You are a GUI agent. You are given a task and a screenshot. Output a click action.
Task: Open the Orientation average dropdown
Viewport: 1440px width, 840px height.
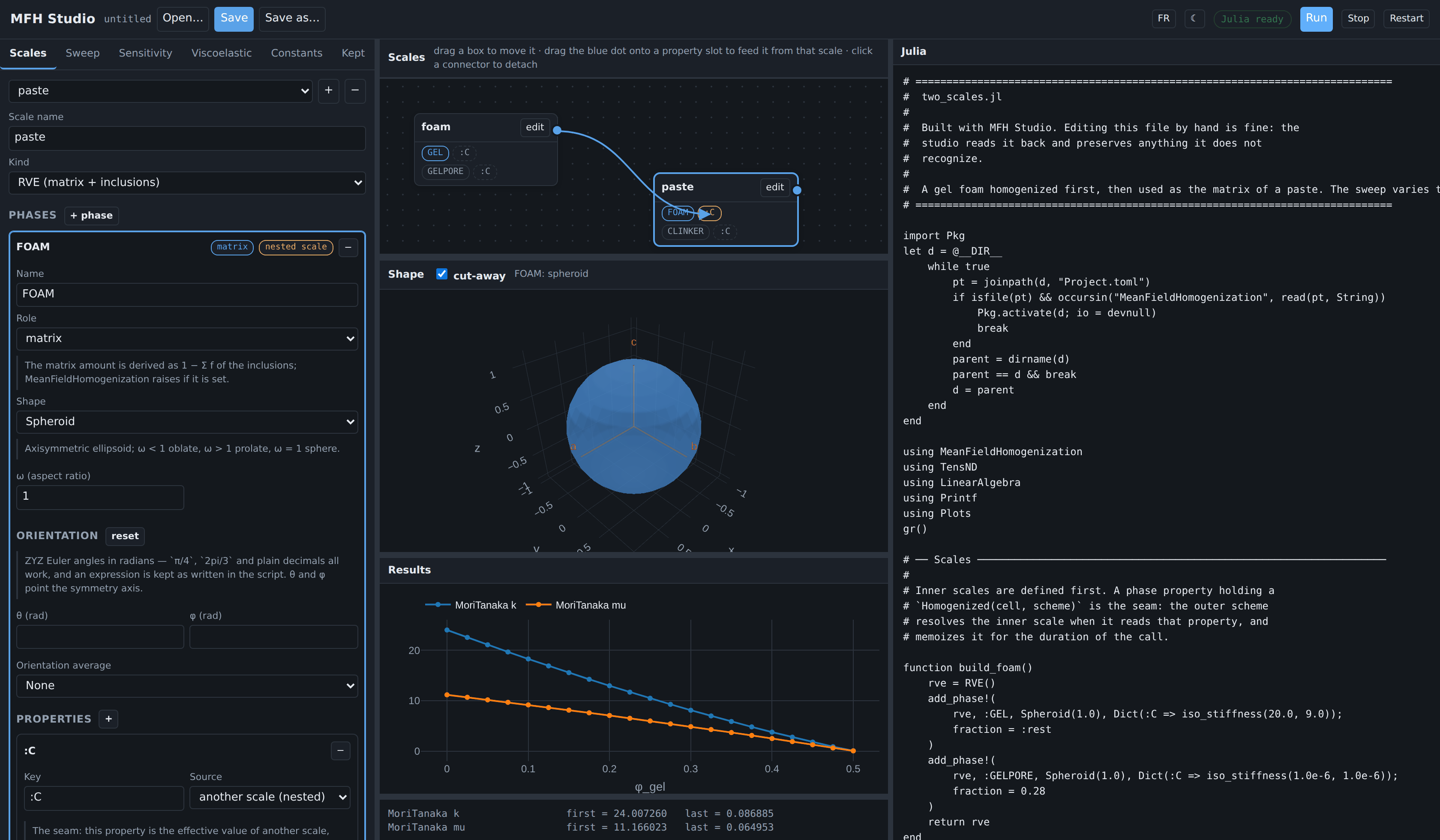point(187,686)
